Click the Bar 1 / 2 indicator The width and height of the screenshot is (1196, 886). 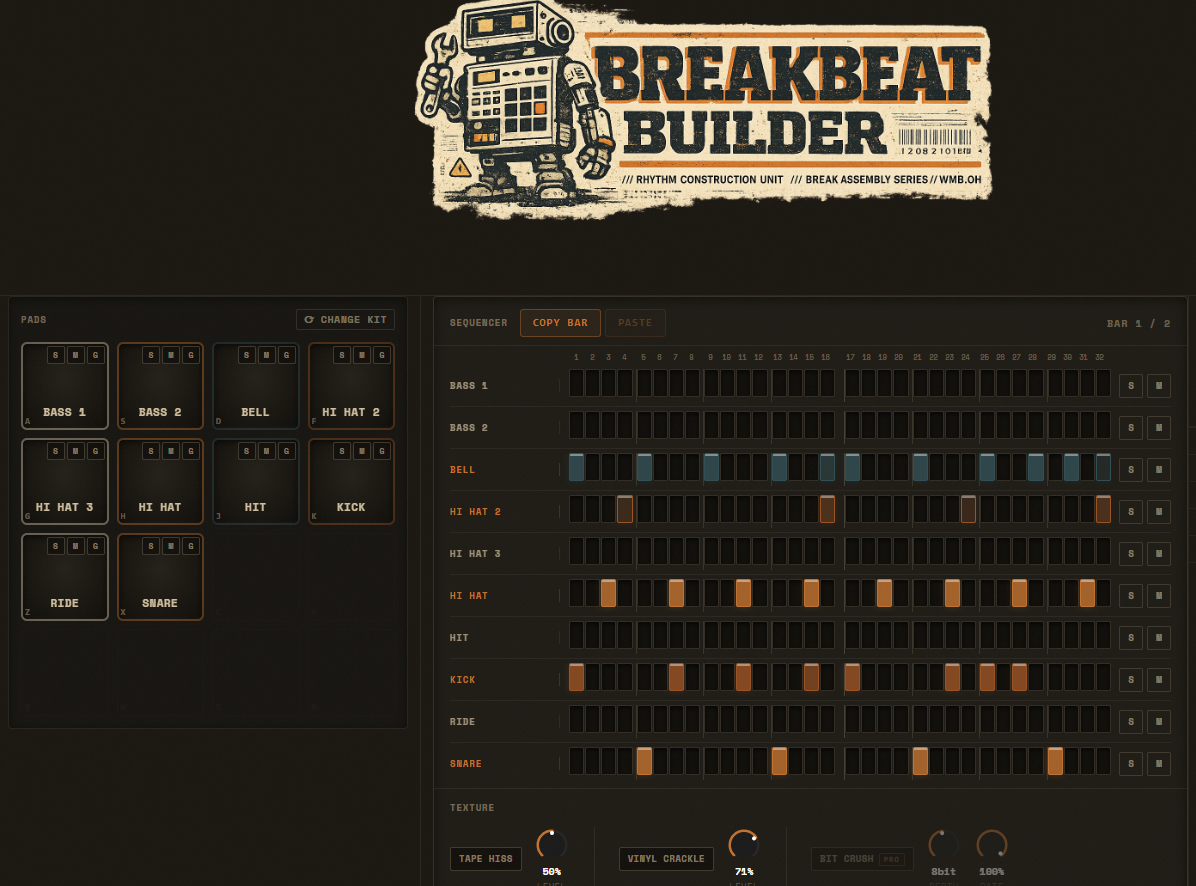pos(1138,323)
